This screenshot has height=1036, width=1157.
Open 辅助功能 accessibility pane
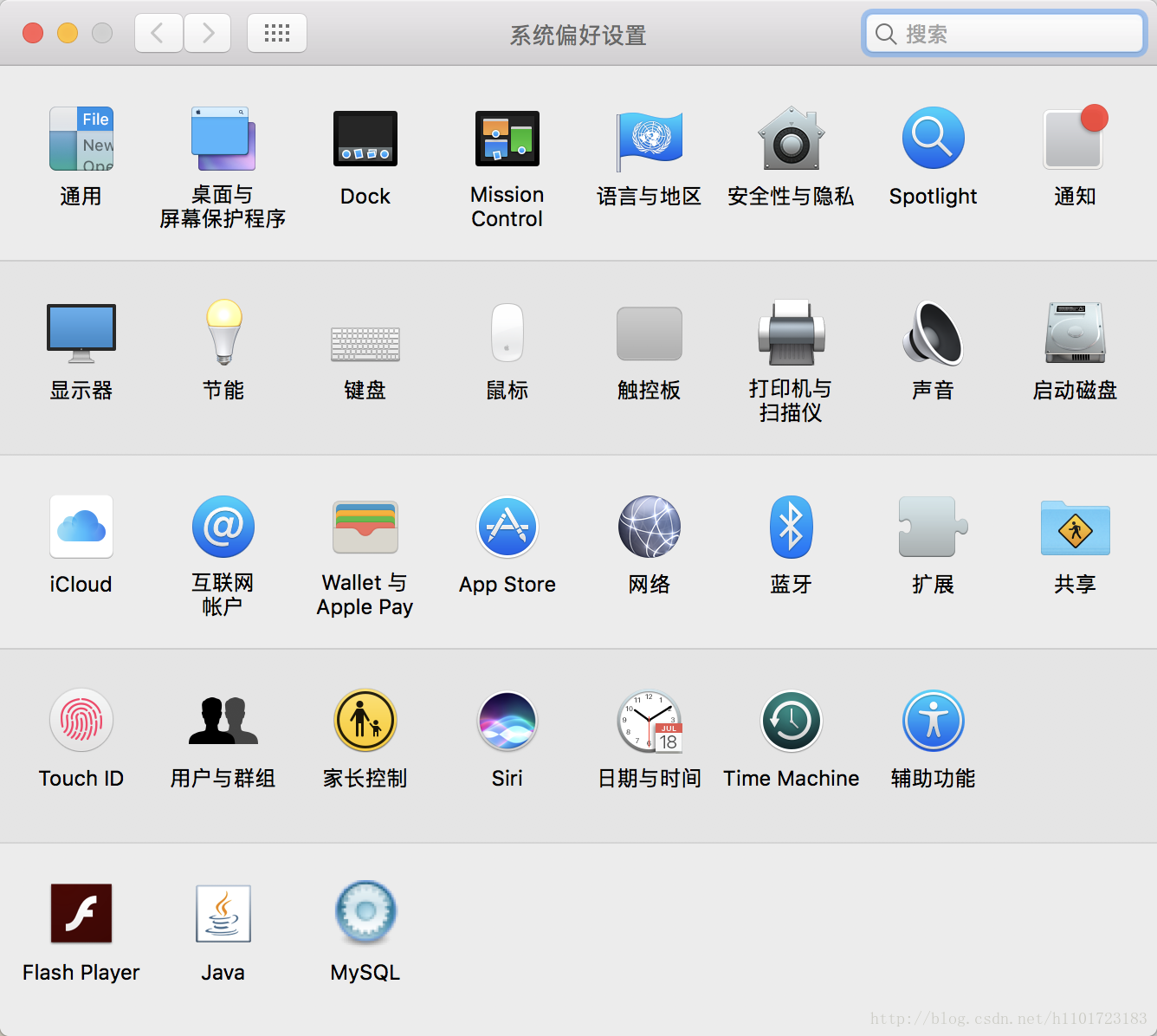934,721
